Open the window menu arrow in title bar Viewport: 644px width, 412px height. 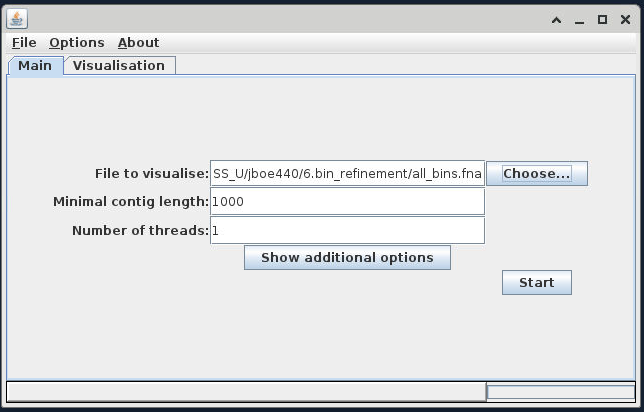(557, 20)
